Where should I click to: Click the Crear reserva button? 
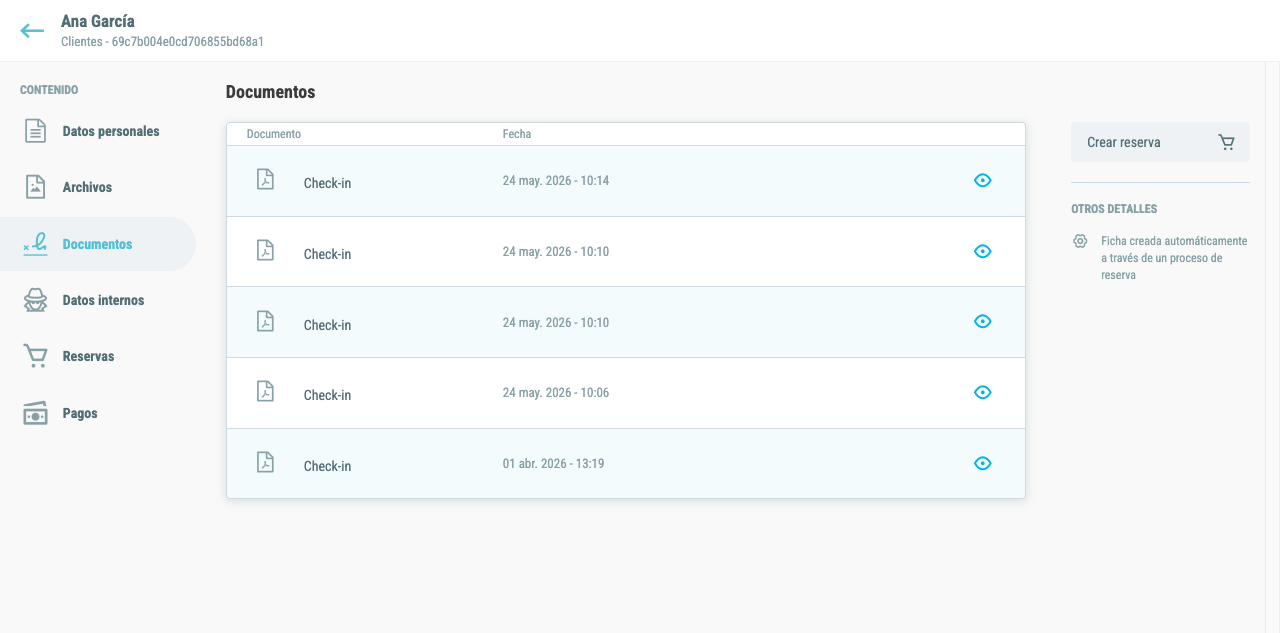point(1160,142)
